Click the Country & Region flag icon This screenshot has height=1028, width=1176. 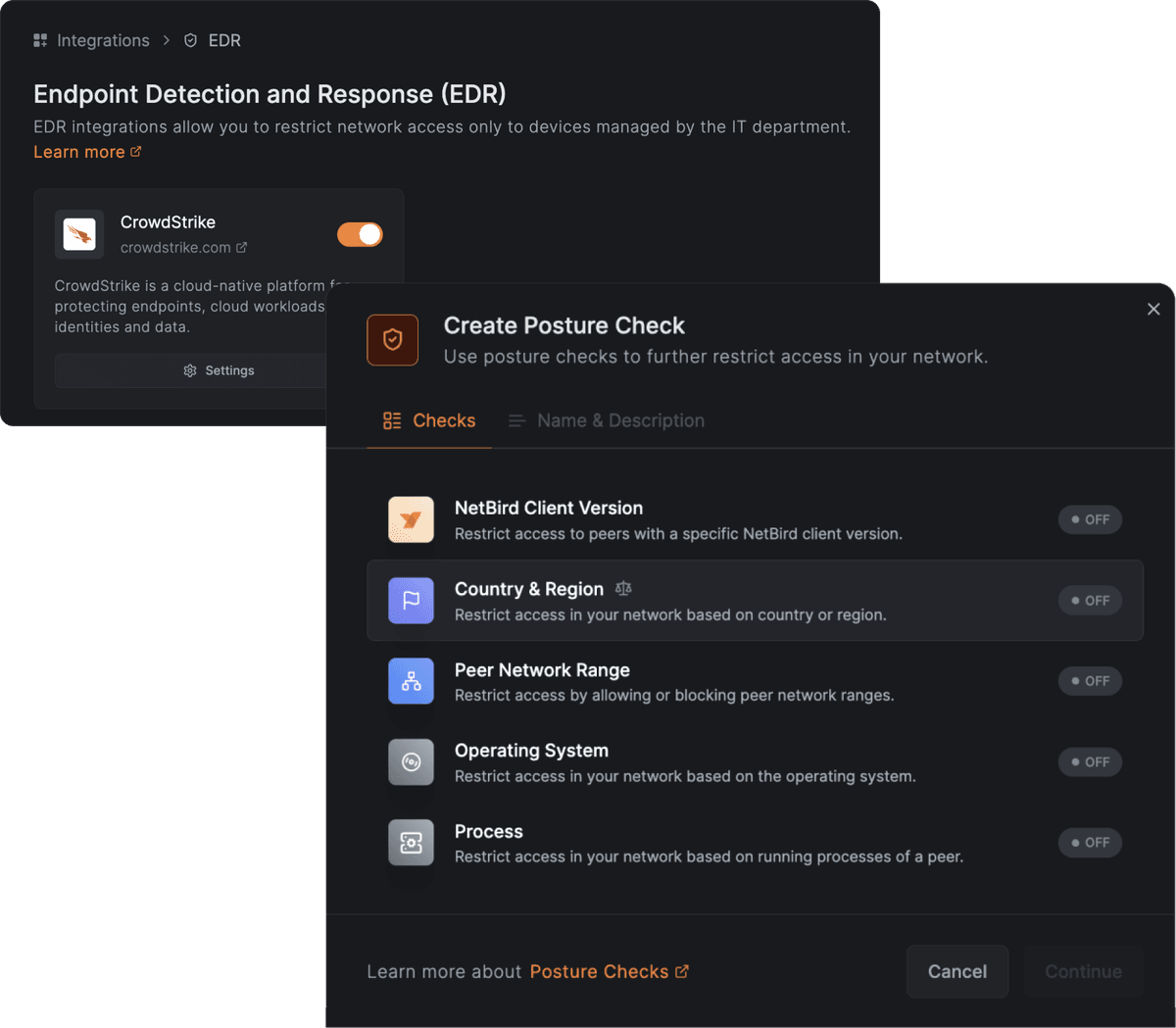click(411, 601)
